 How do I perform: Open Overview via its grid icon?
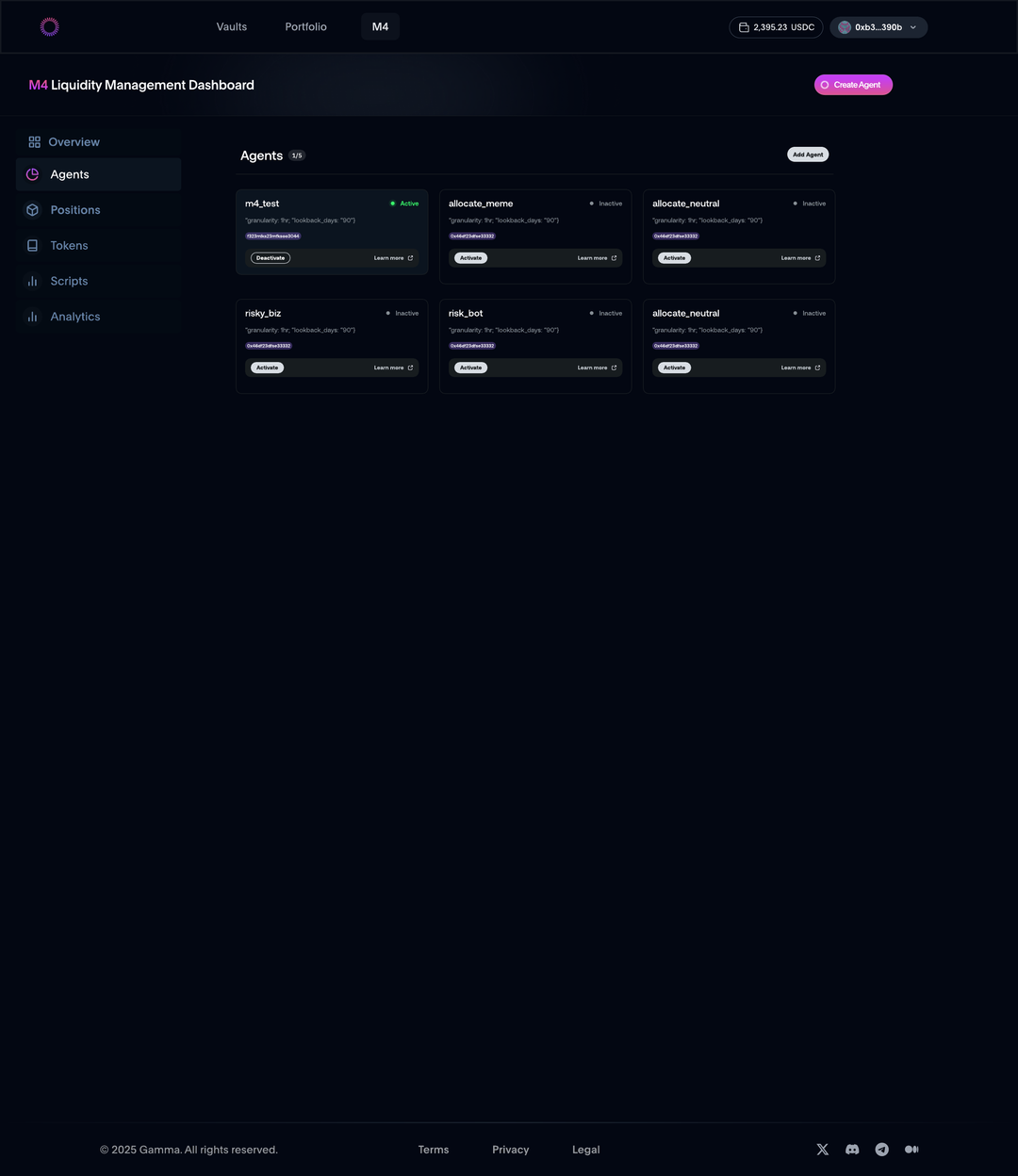coord(34,142)
